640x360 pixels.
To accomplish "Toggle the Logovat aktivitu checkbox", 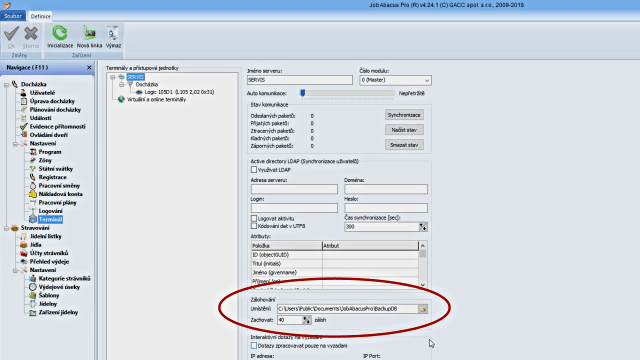I will tap(254, 218).
